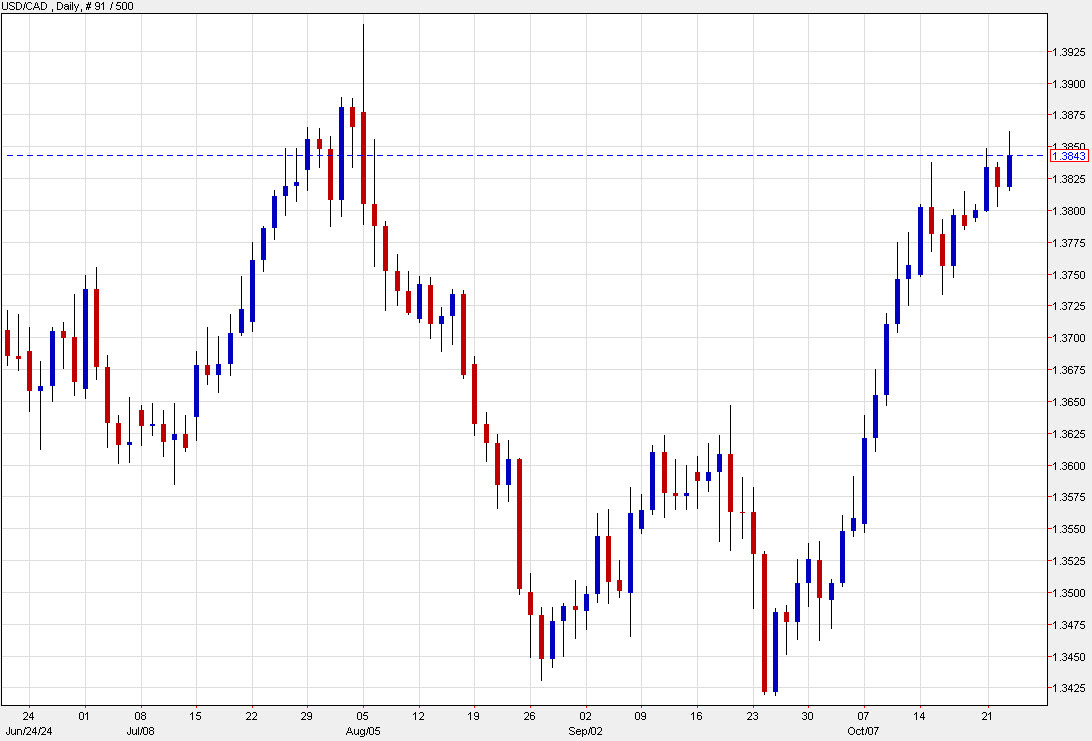Click the 1.3525 price axis label

point(1068,561)
